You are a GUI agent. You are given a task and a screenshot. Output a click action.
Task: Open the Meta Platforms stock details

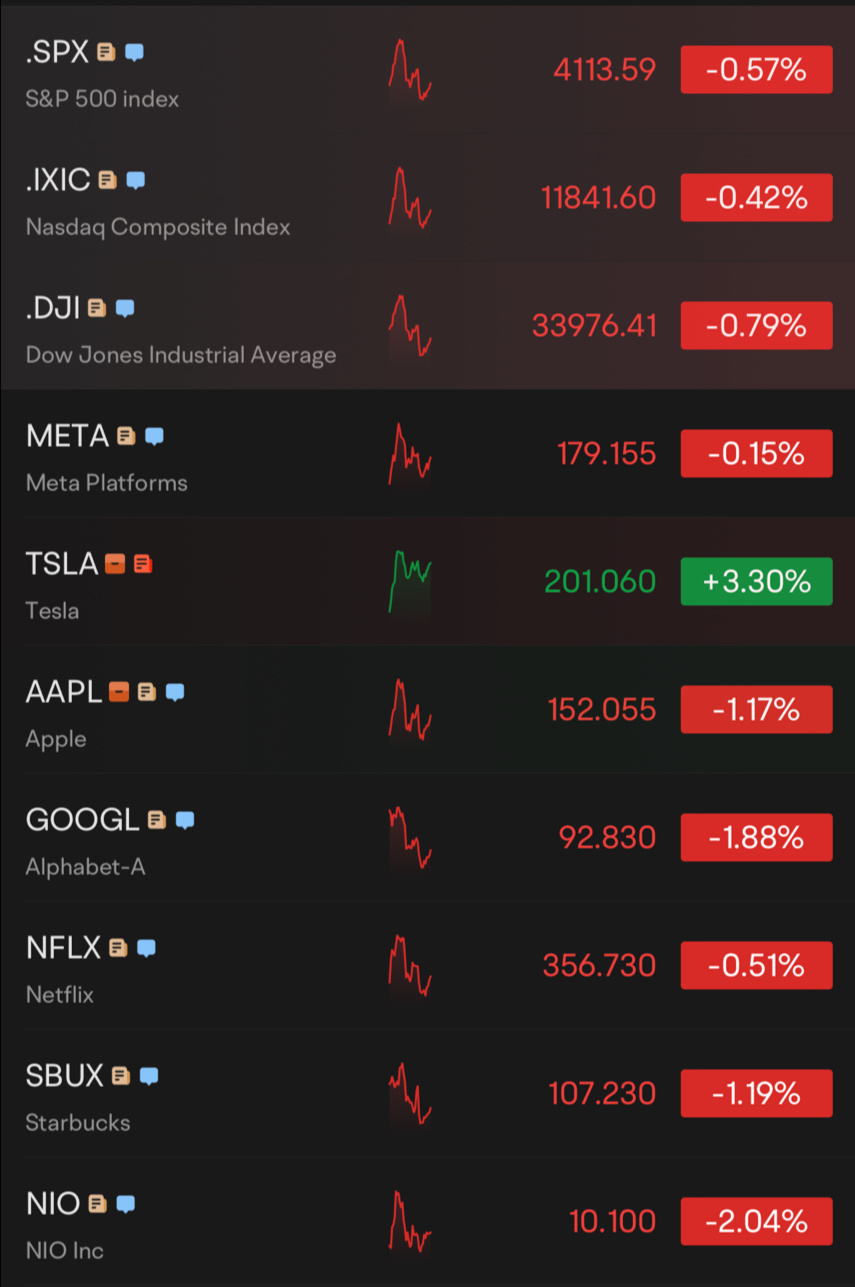pyautogui.click(x=427, y=454)
